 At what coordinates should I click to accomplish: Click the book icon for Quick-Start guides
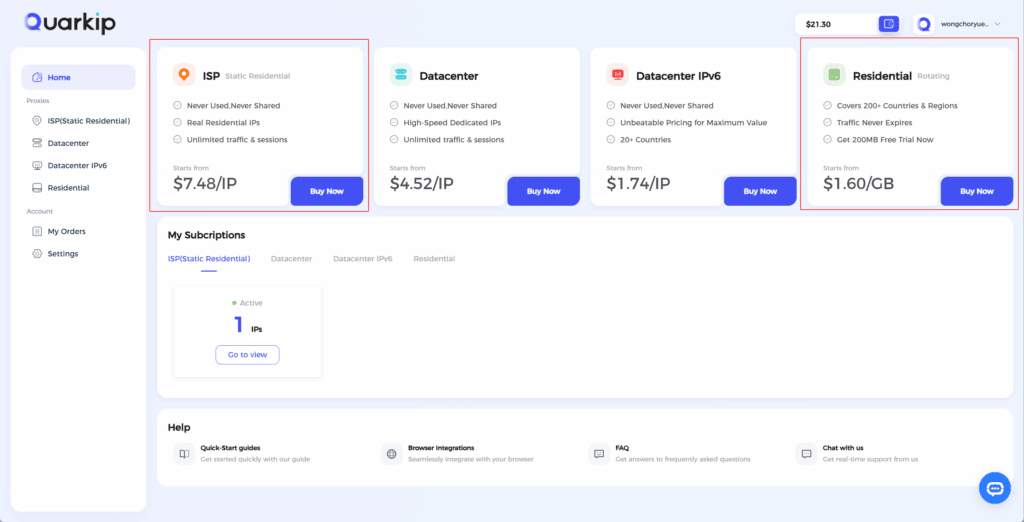pos(184,453)
